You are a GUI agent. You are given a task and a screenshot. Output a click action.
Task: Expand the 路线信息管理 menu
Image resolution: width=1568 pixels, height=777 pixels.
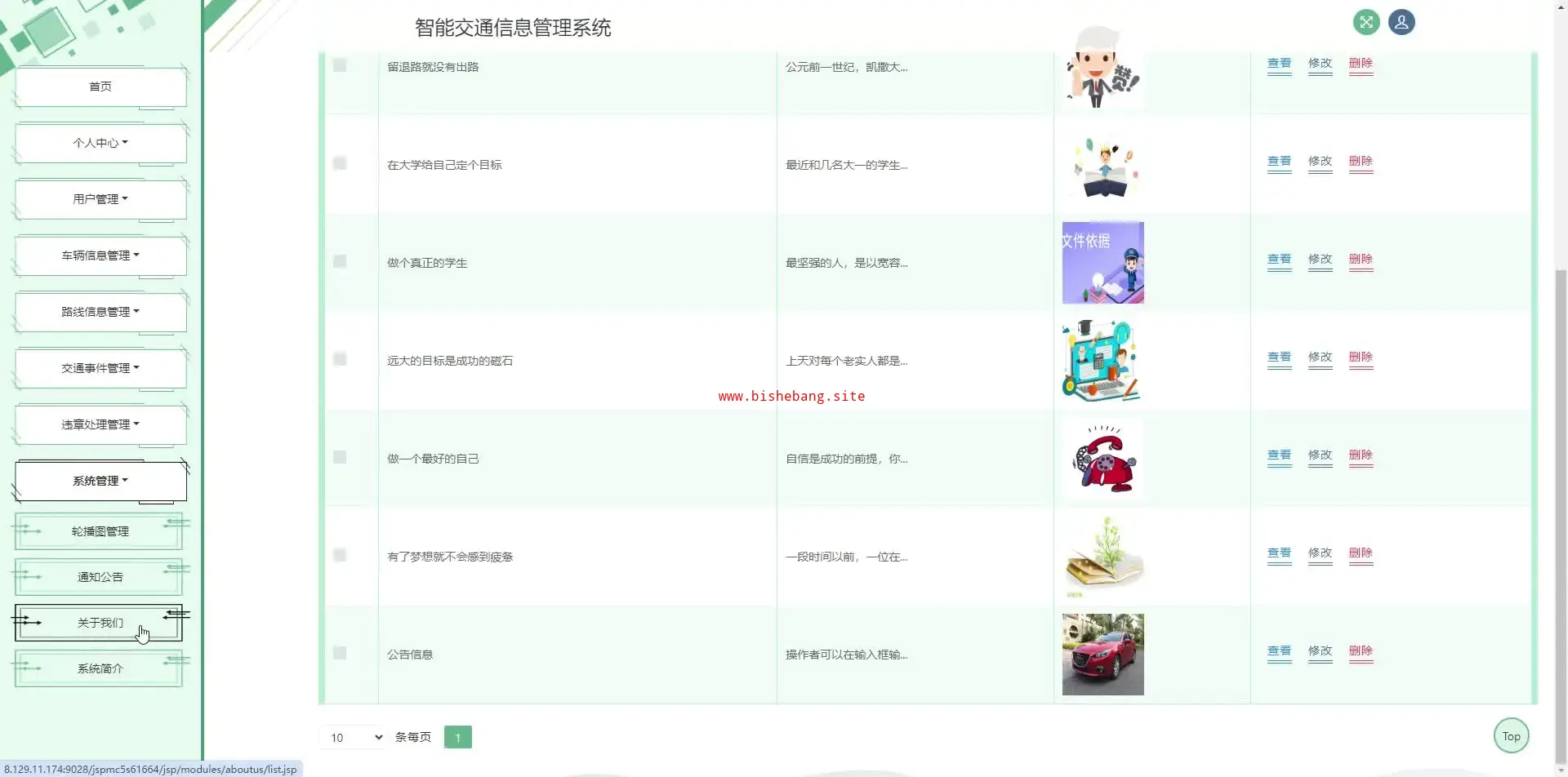click(x=100, y=312)
